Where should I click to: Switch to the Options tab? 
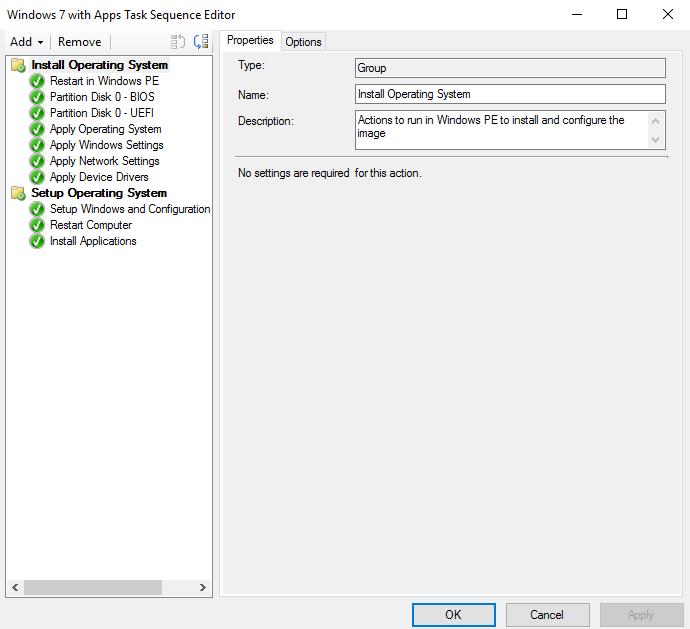pyautogui.click(x=303, y=42)
